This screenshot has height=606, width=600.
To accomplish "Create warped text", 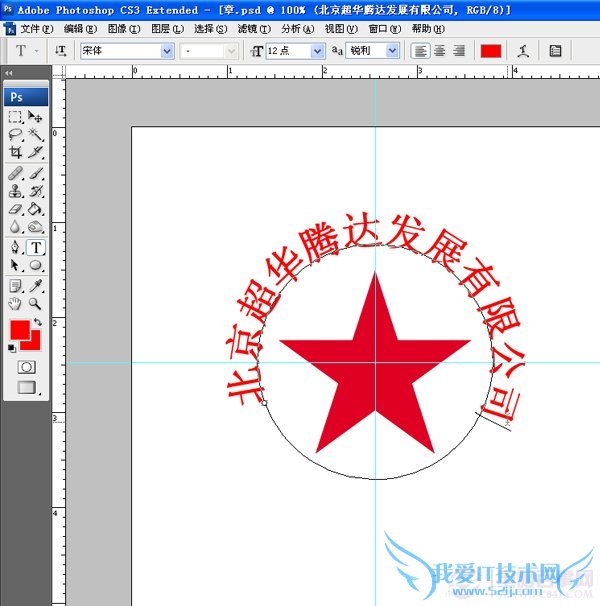I will (x=523, y=51).
